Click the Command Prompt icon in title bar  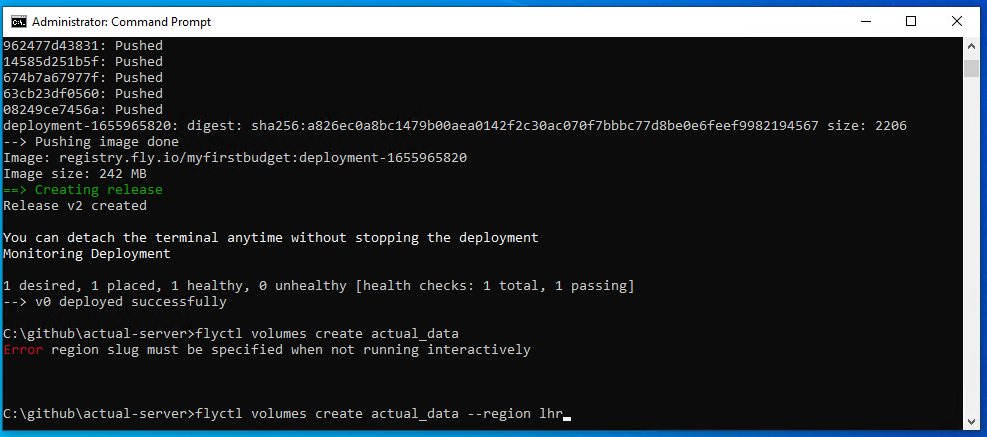[x=17, y=21]
